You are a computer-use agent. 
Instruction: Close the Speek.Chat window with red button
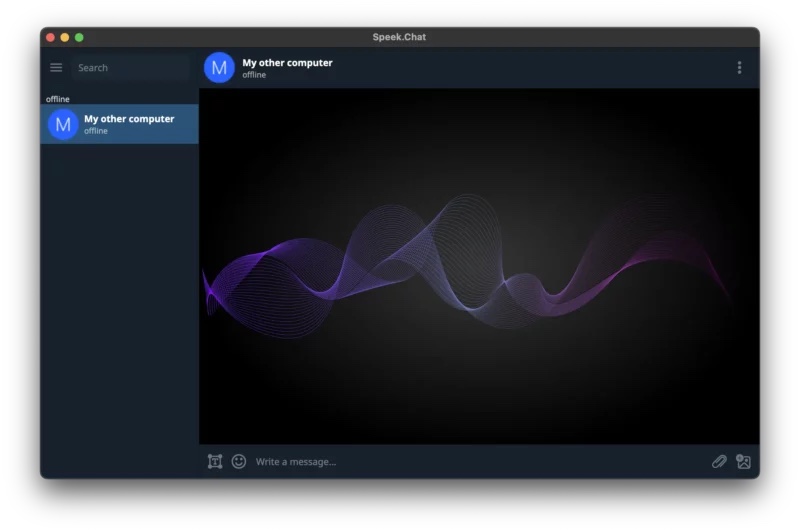[50, 37]
